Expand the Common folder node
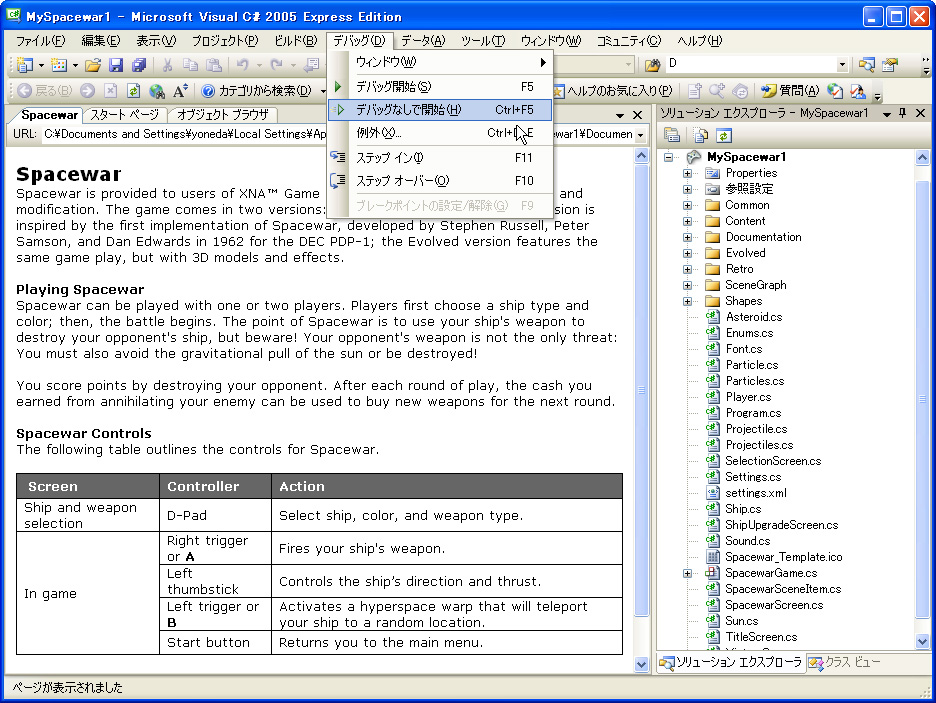936x703 pixels. tap(688, 205)
